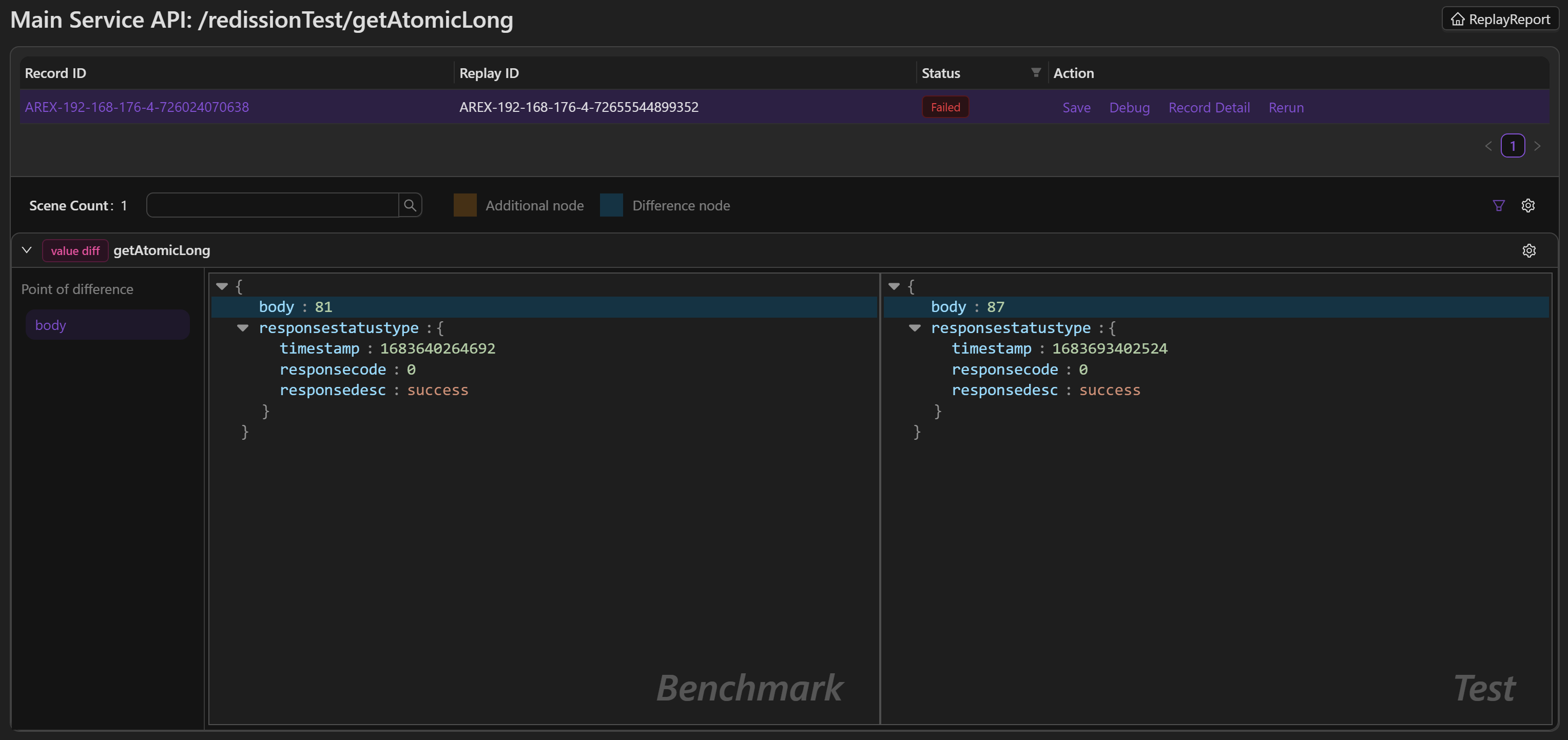Open Record Detail link
Image resolution: width=1568 pixels, height=740 pixels.
[1209, 108]
